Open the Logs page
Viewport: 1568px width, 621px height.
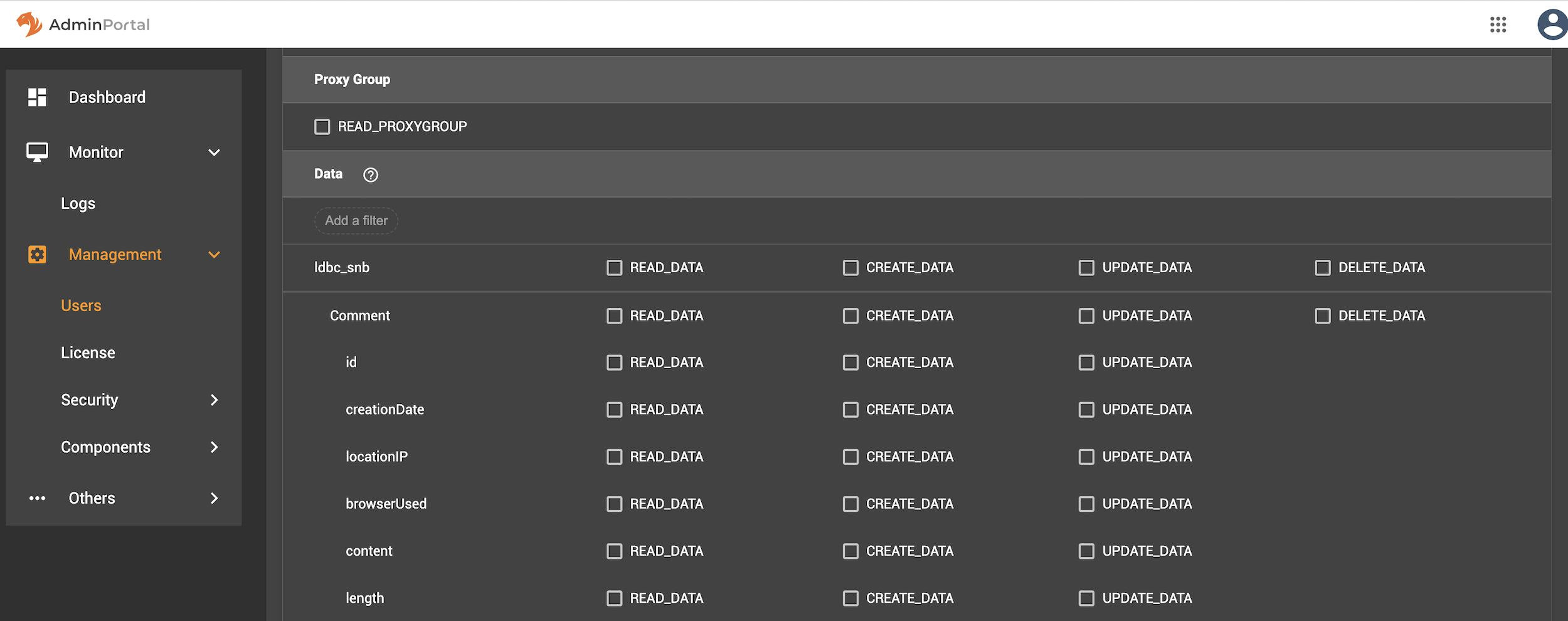point(78,203)
